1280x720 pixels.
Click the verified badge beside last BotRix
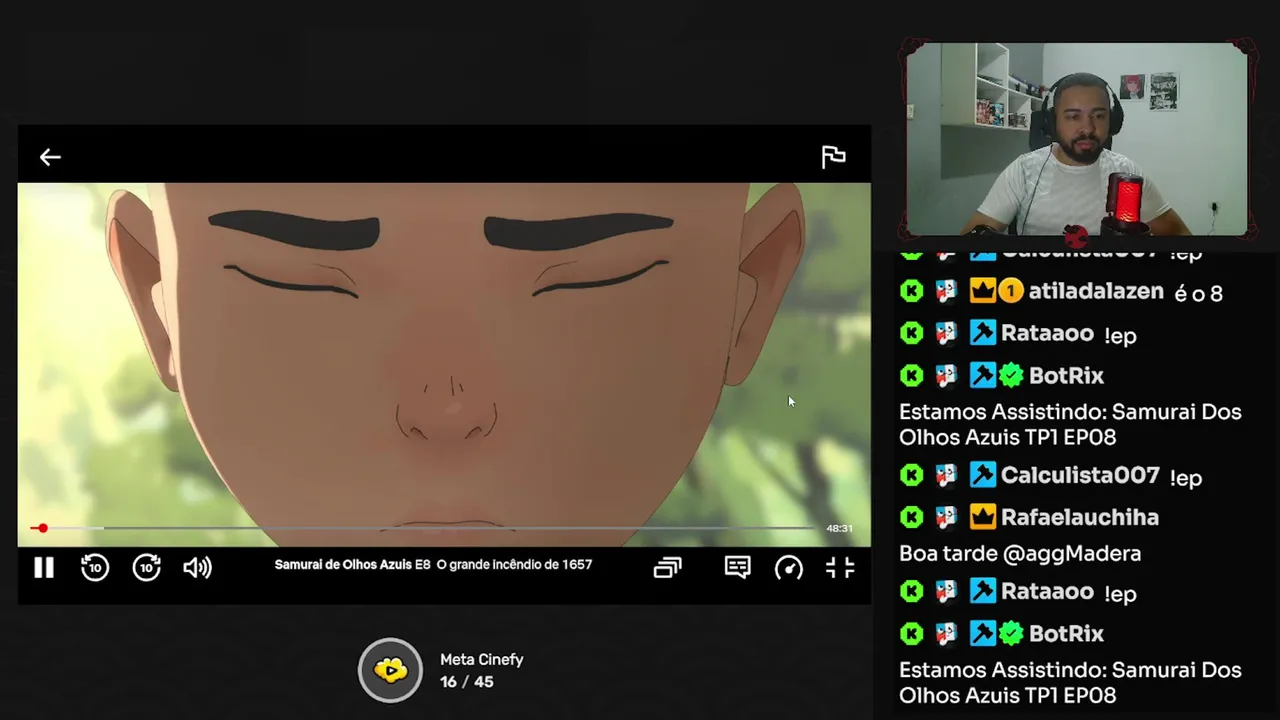coord(1011,633)
